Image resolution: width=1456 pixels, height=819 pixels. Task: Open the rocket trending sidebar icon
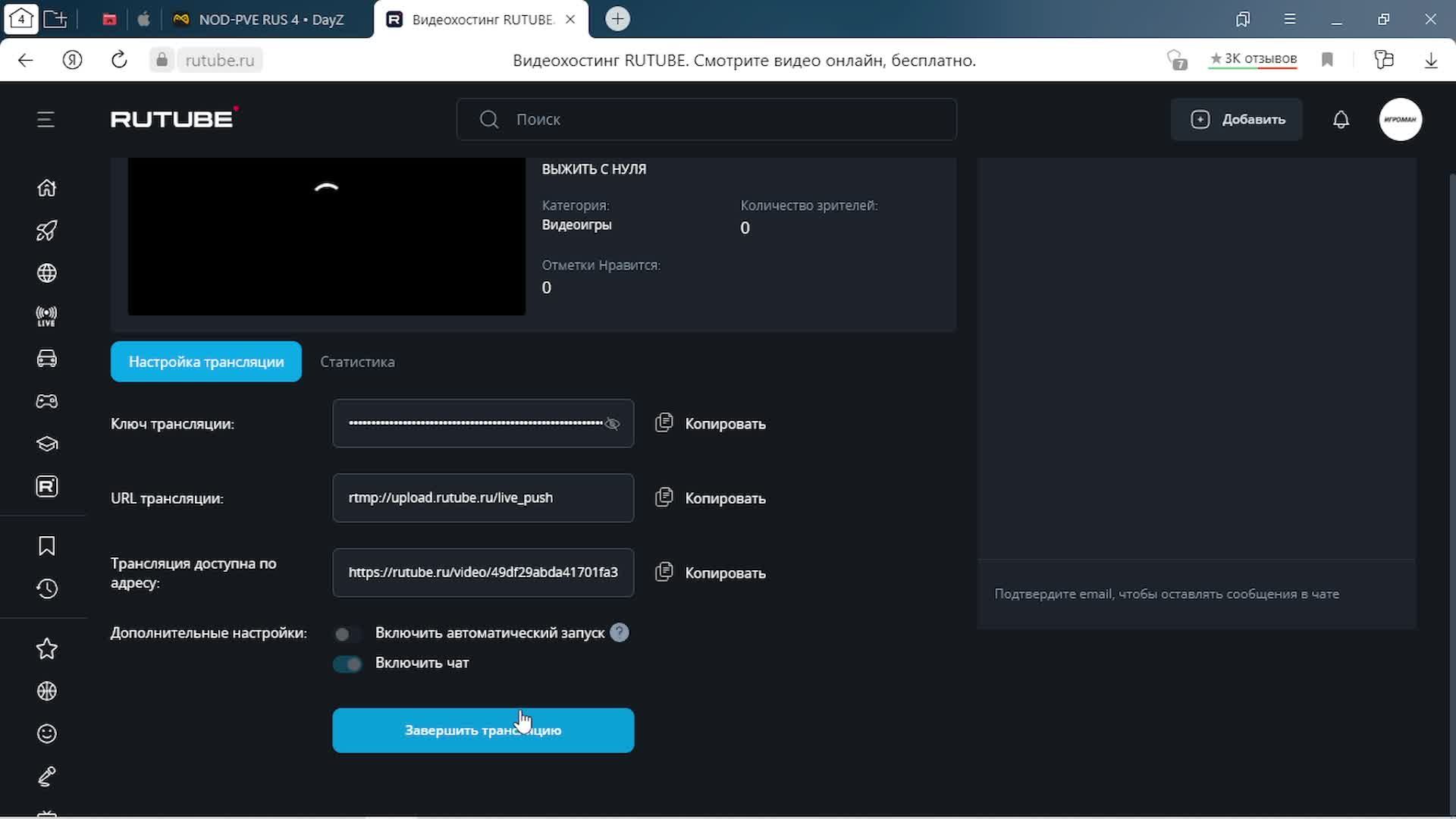pyautogui.click(x=47, y=231)
